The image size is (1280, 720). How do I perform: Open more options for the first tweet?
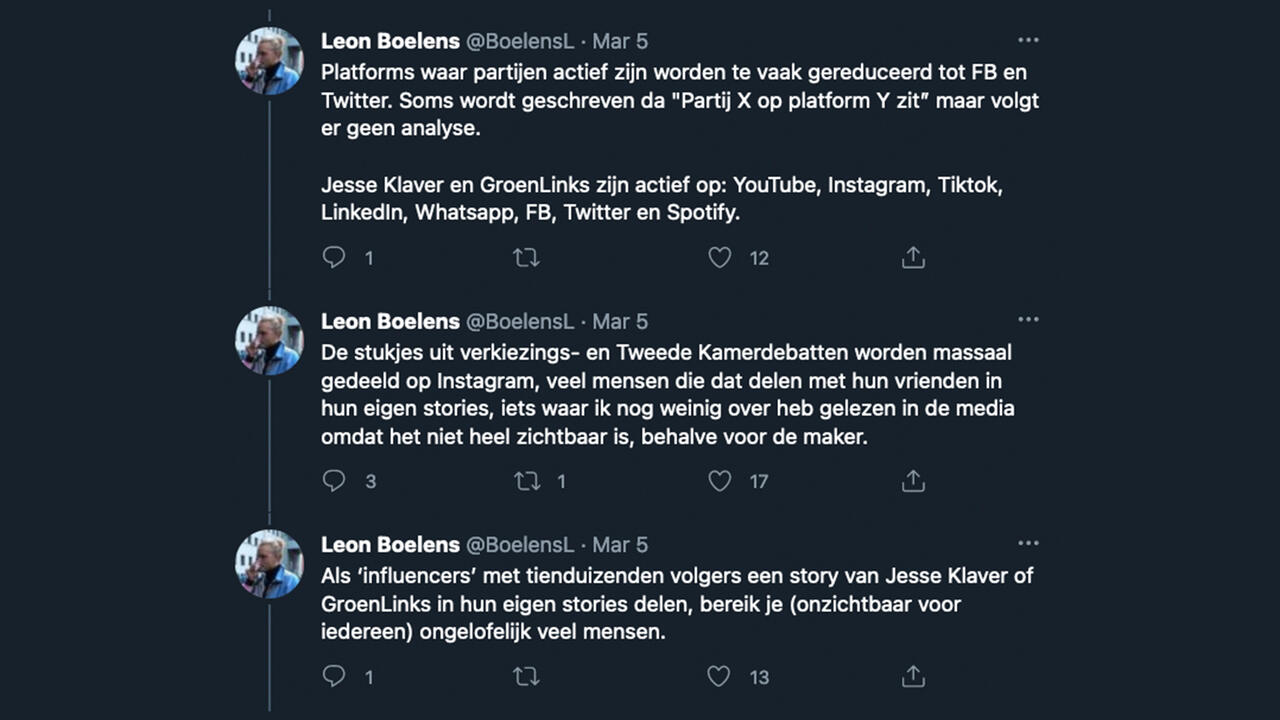tap(1028, 41)
